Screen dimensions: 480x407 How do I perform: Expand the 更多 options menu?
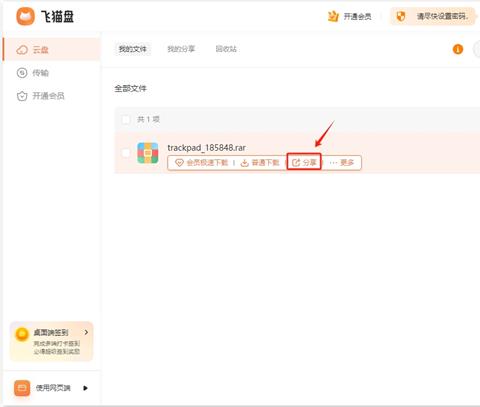[342, 163]
